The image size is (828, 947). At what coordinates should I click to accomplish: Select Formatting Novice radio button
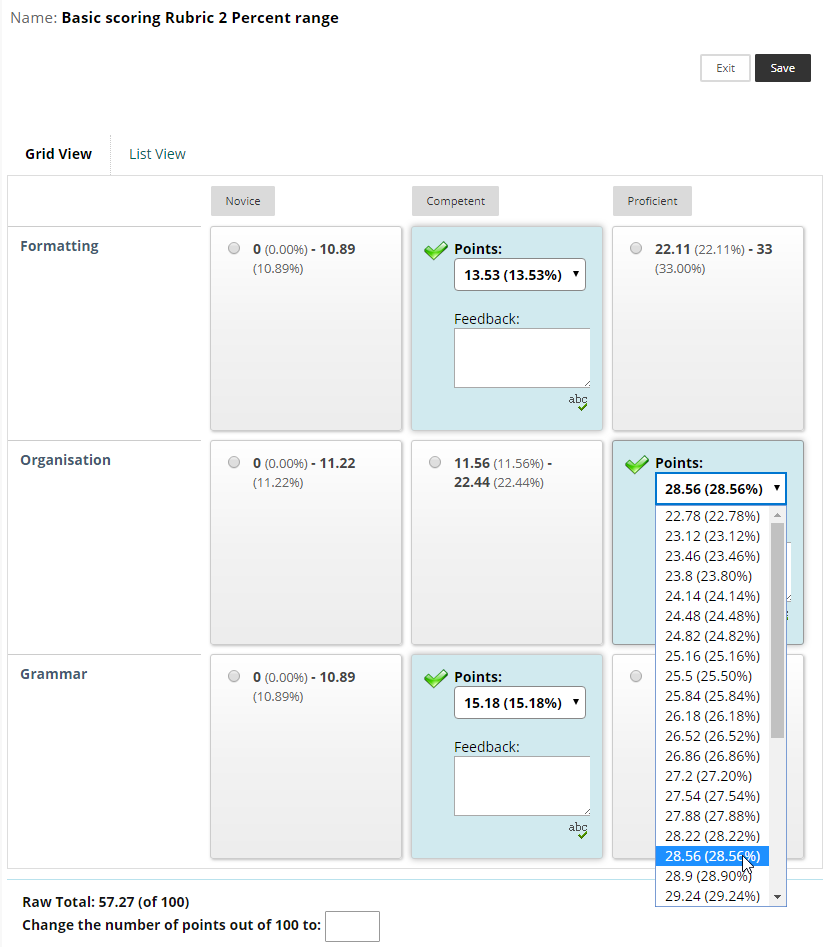234,248
